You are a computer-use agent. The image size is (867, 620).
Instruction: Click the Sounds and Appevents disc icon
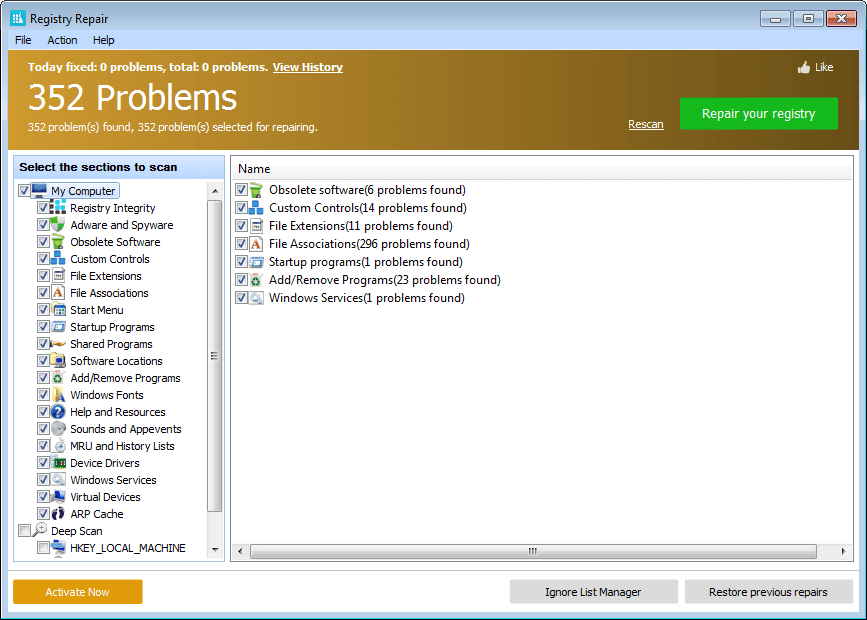click(x=58, y=429)
